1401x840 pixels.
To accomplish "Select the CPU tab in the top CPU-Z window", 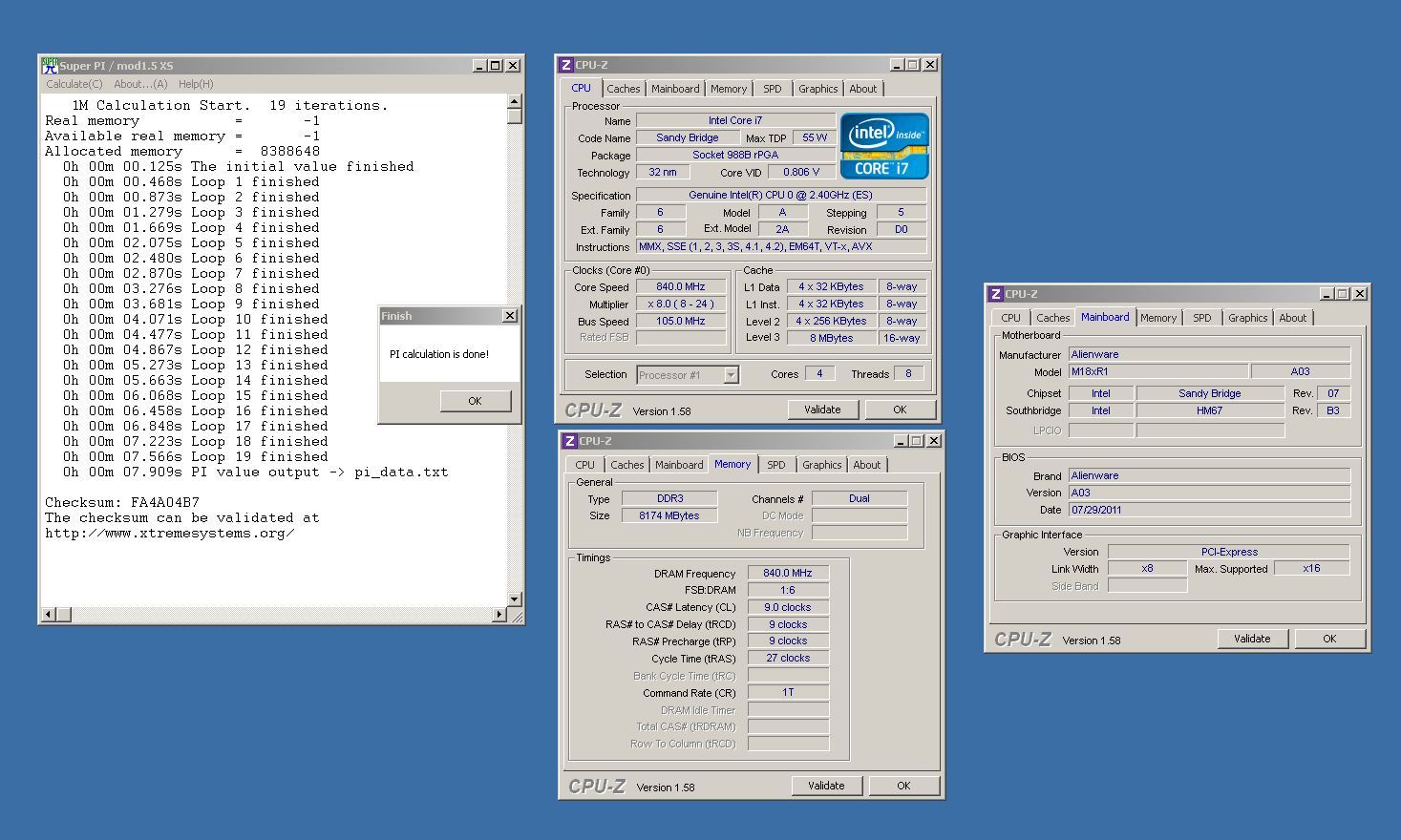I will 581,88.
